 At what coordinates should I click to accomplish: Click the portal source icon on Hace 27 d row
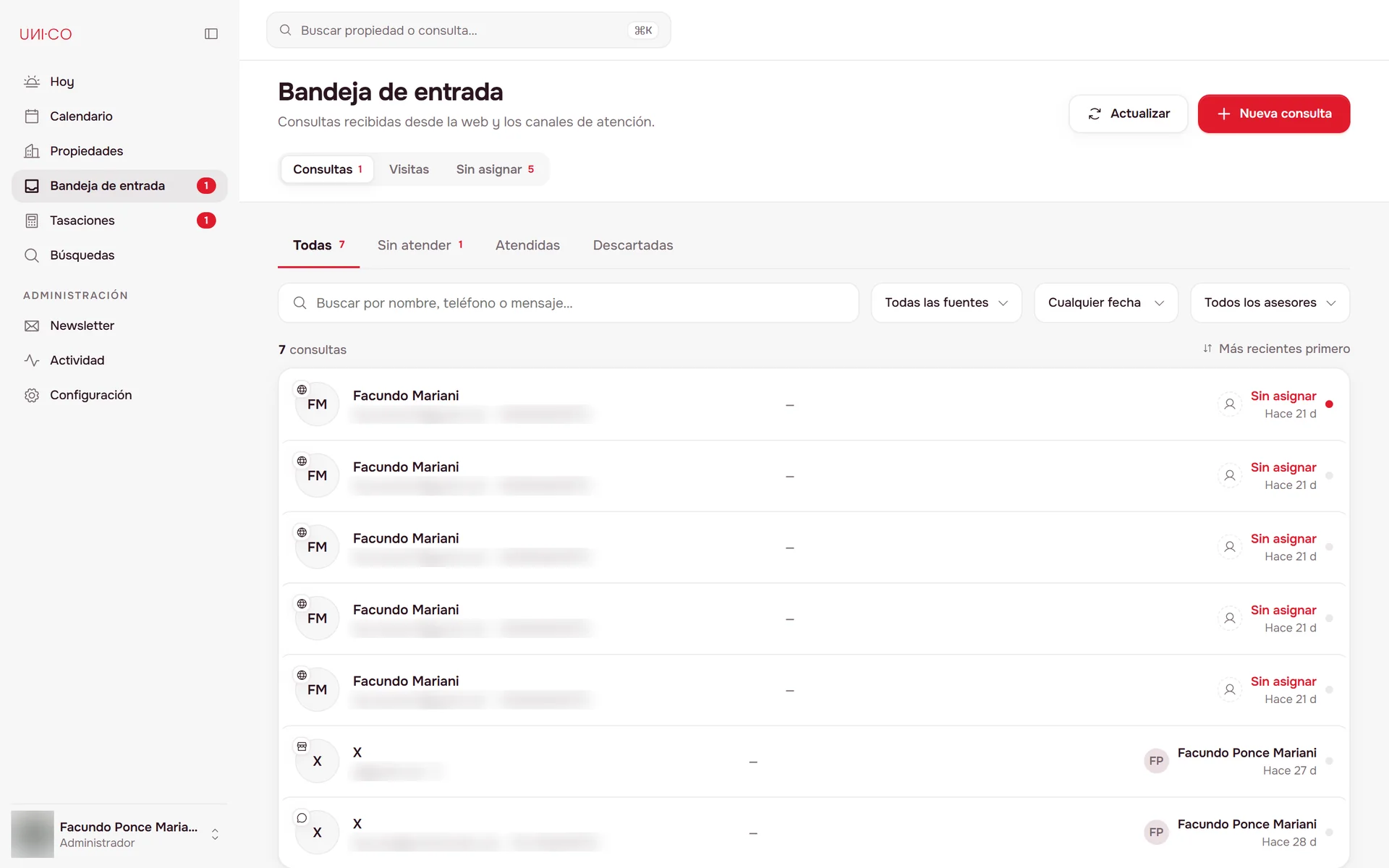(302, 746)
